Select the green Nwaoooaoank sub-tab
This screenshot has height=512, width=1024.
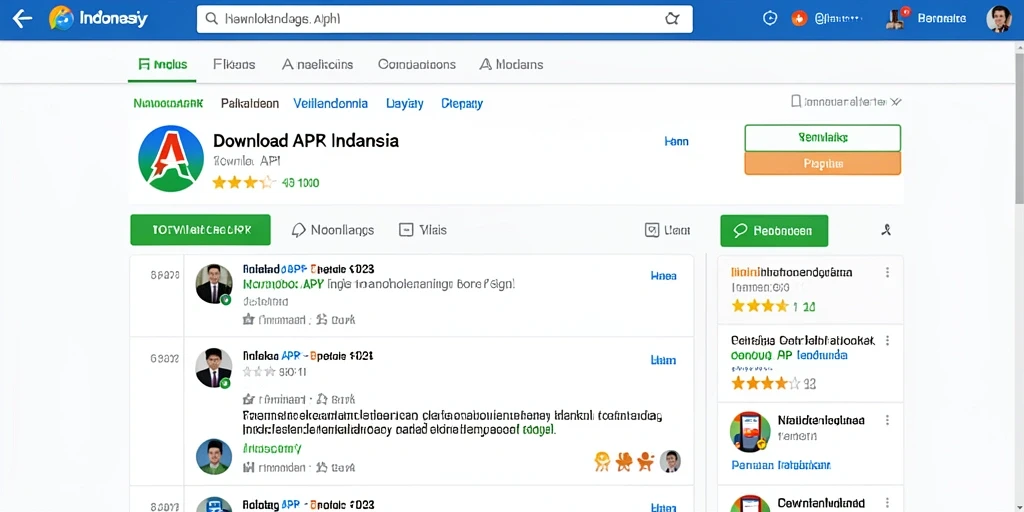[x=168, y=103]
